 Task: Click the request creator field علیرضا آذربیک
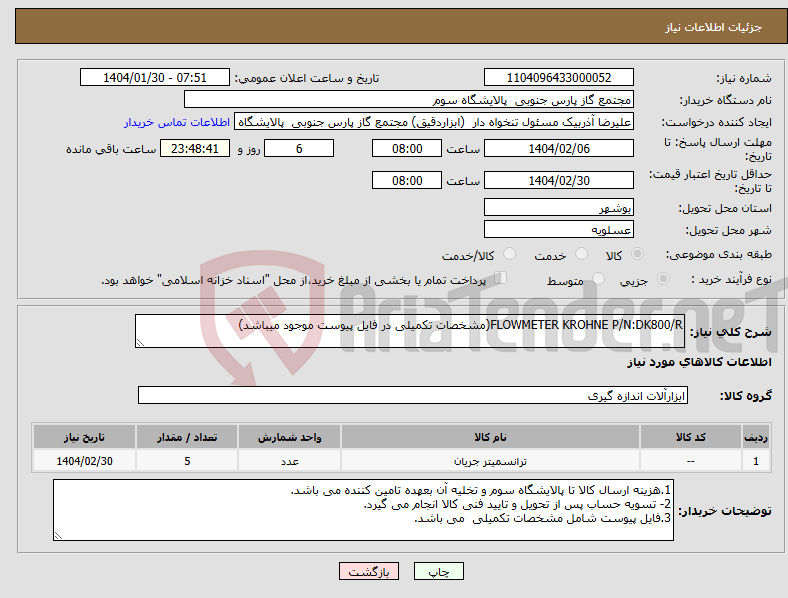click(x=434, y=122)
